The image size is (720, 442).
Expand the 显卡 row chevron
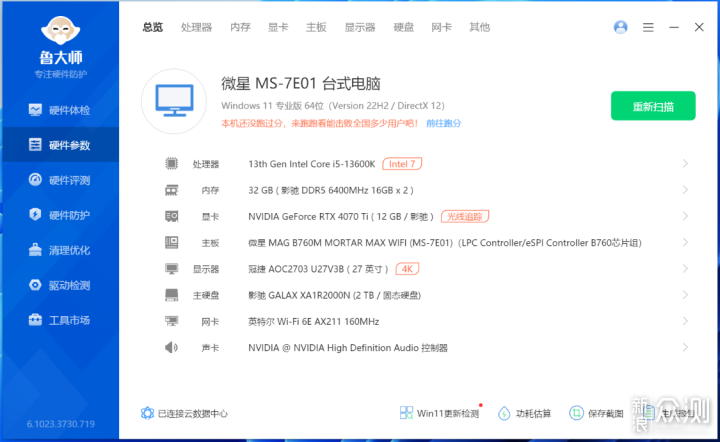(685, 216)
